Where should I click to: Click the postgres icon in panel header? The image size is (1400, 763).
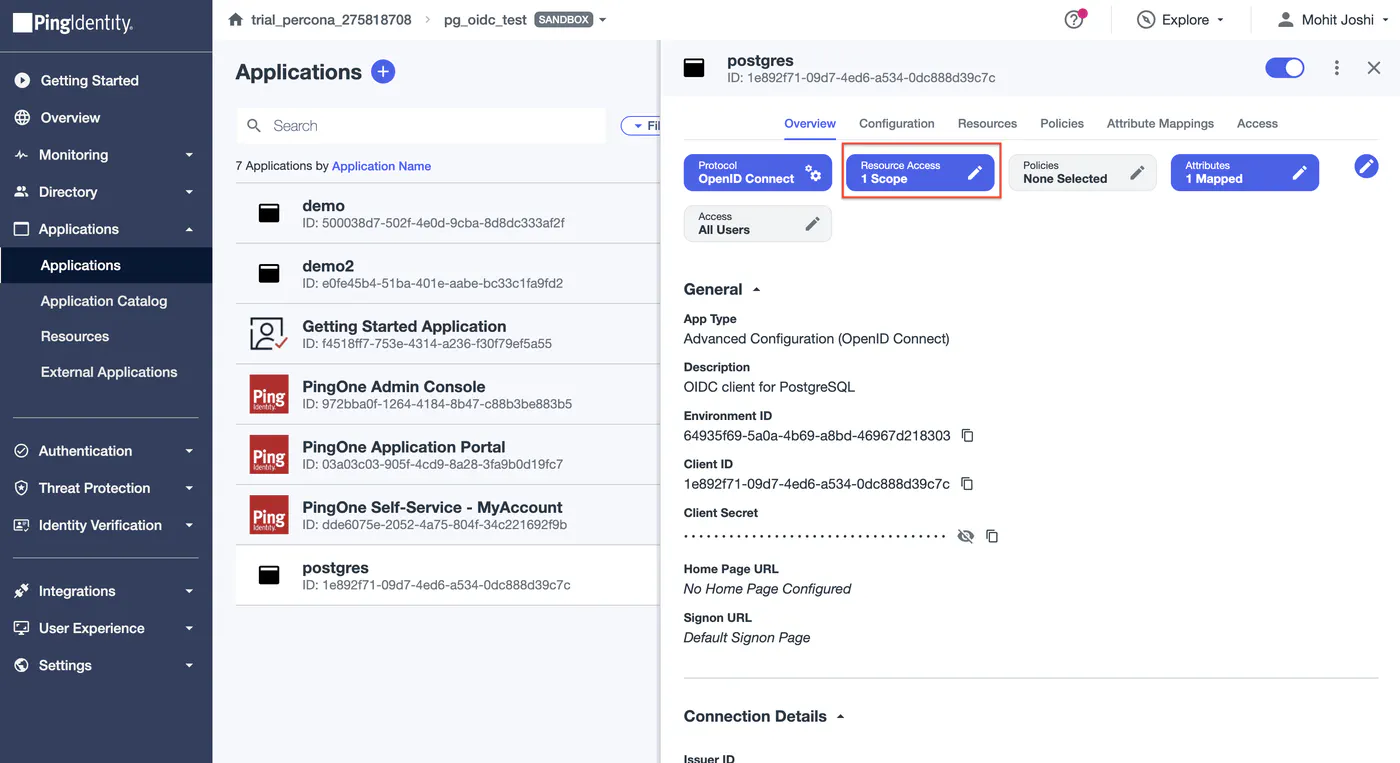[694, 68]
